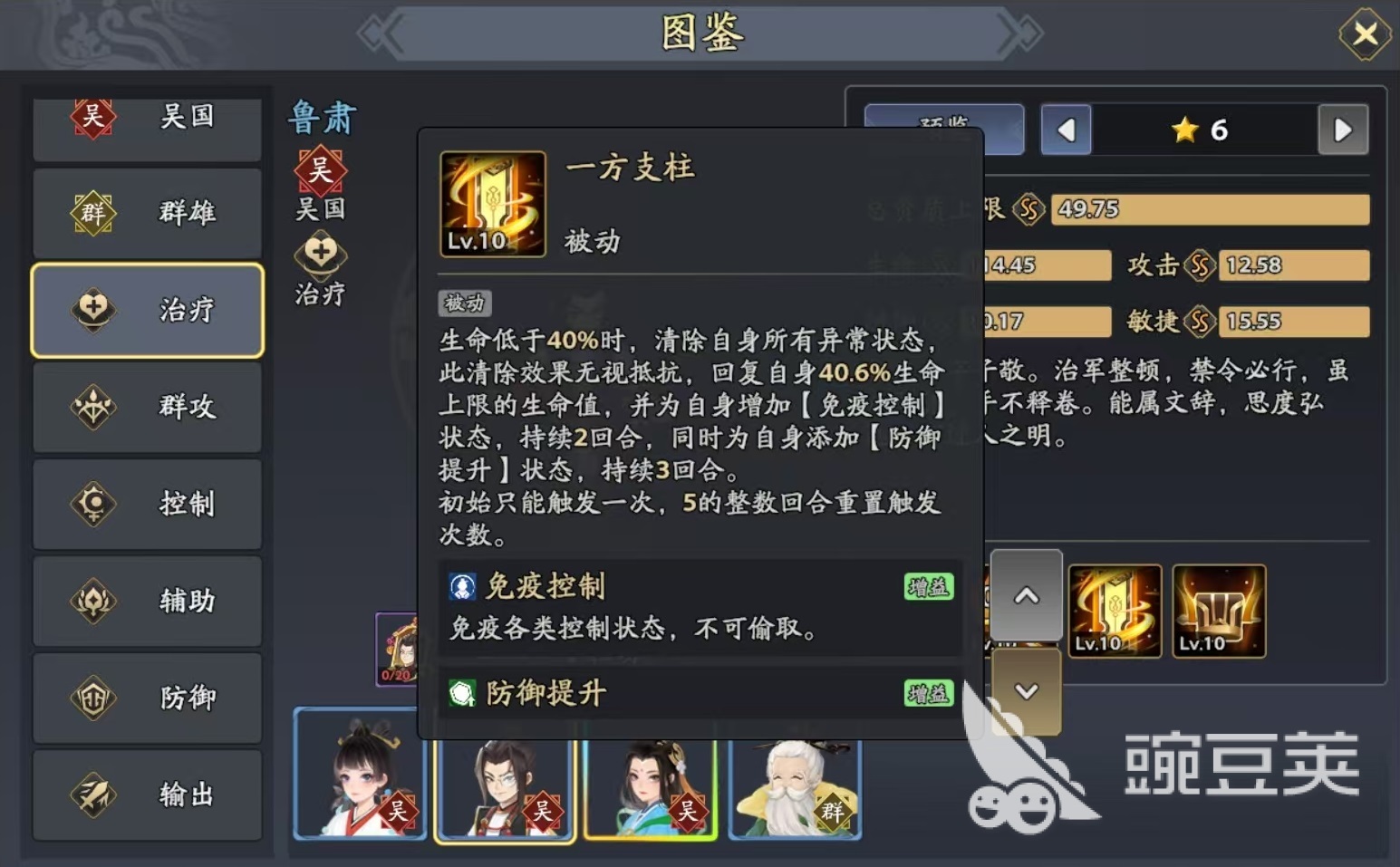Click the down chevron skill scroll button
The image size is (1400, 867).
coord(1026,691)
